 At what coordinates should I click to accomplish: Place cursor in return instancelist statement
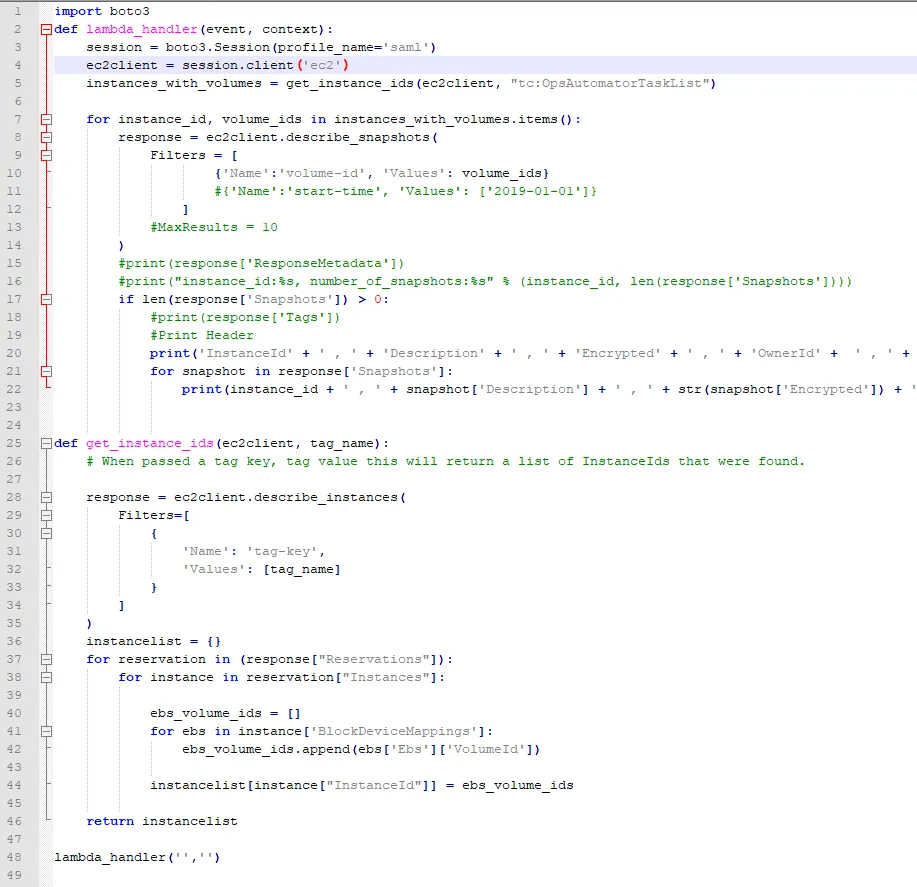[162, 822]
